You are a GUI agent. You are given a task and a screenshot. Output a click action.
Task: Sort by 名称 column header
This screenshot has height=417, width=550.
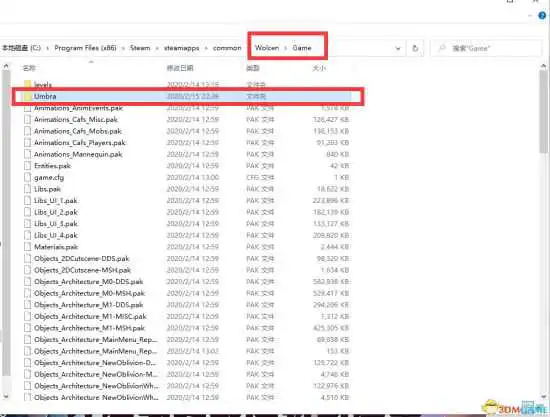click(x=29, y=68)
